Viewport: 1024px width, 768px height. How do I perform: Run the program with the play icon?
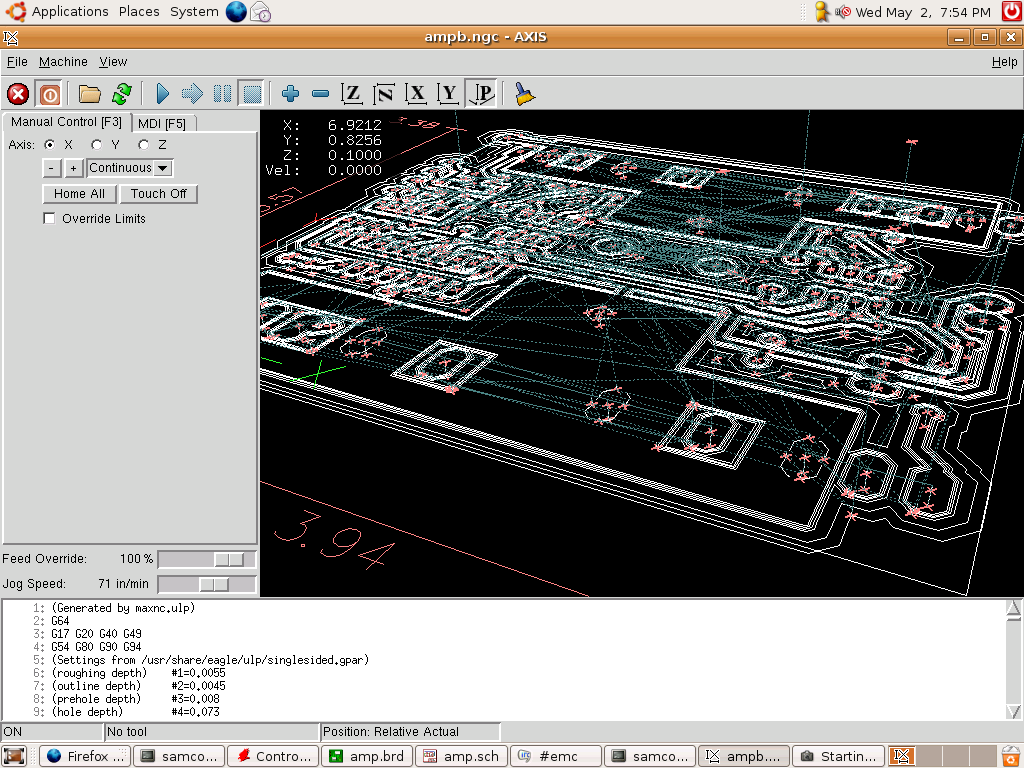(x=163, y=94)
